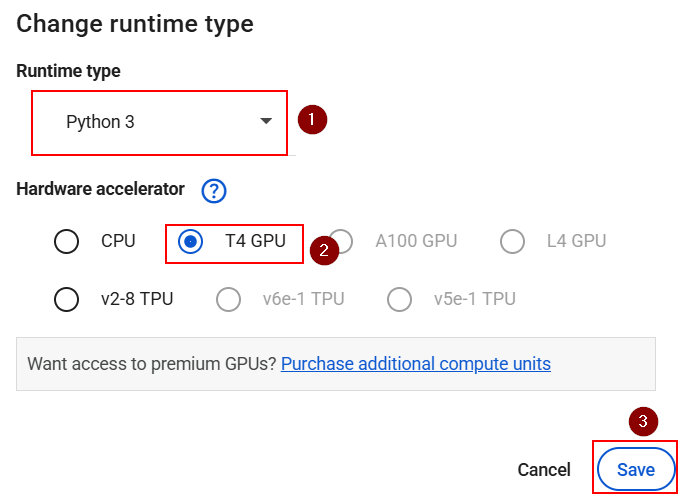
Task: Click the Want access to premium GPUs text
Action: [152, 364]
